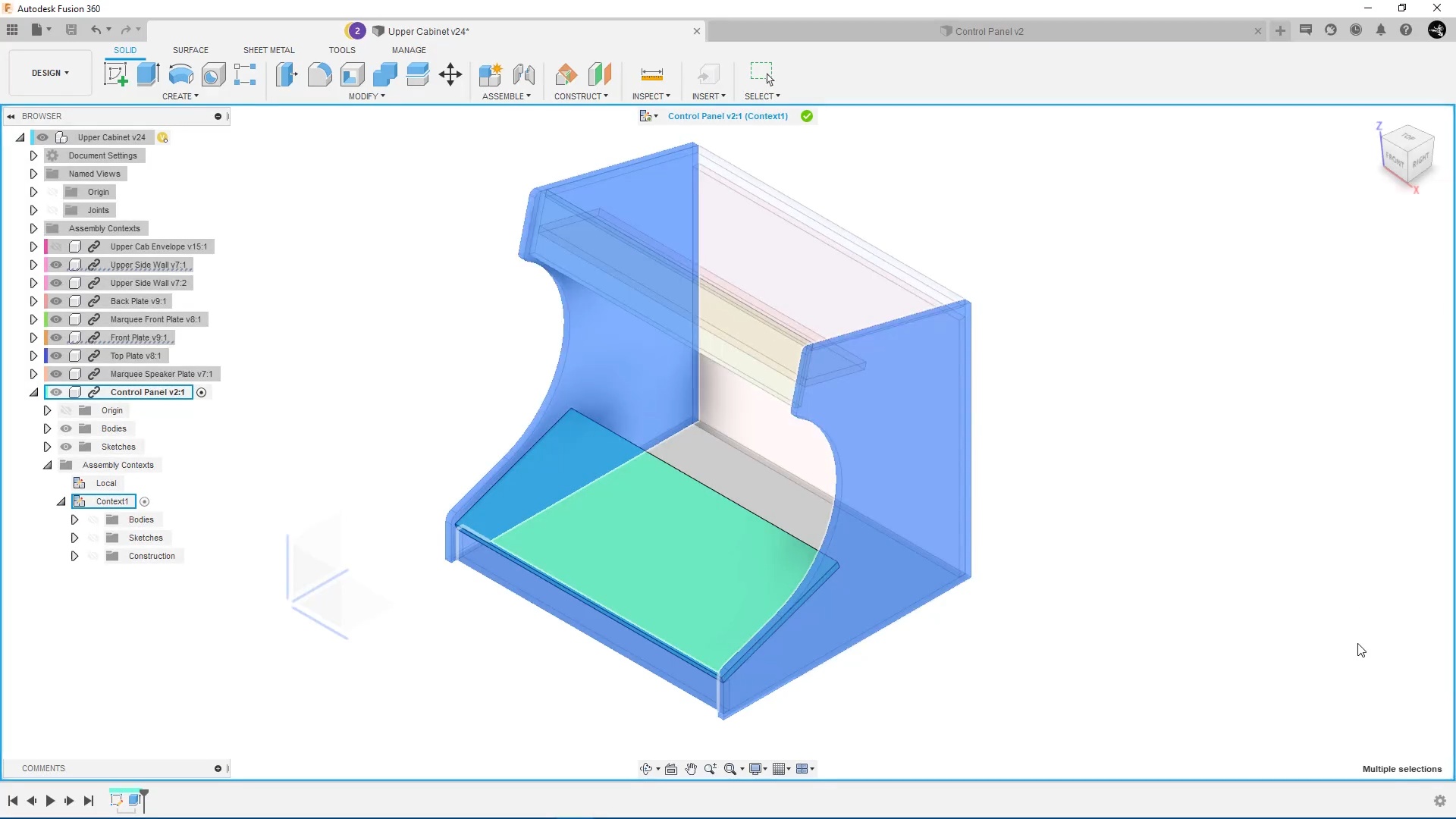Activate the Extrude tool
Screen dimensions: 1456x819
(x=146, y=74)
